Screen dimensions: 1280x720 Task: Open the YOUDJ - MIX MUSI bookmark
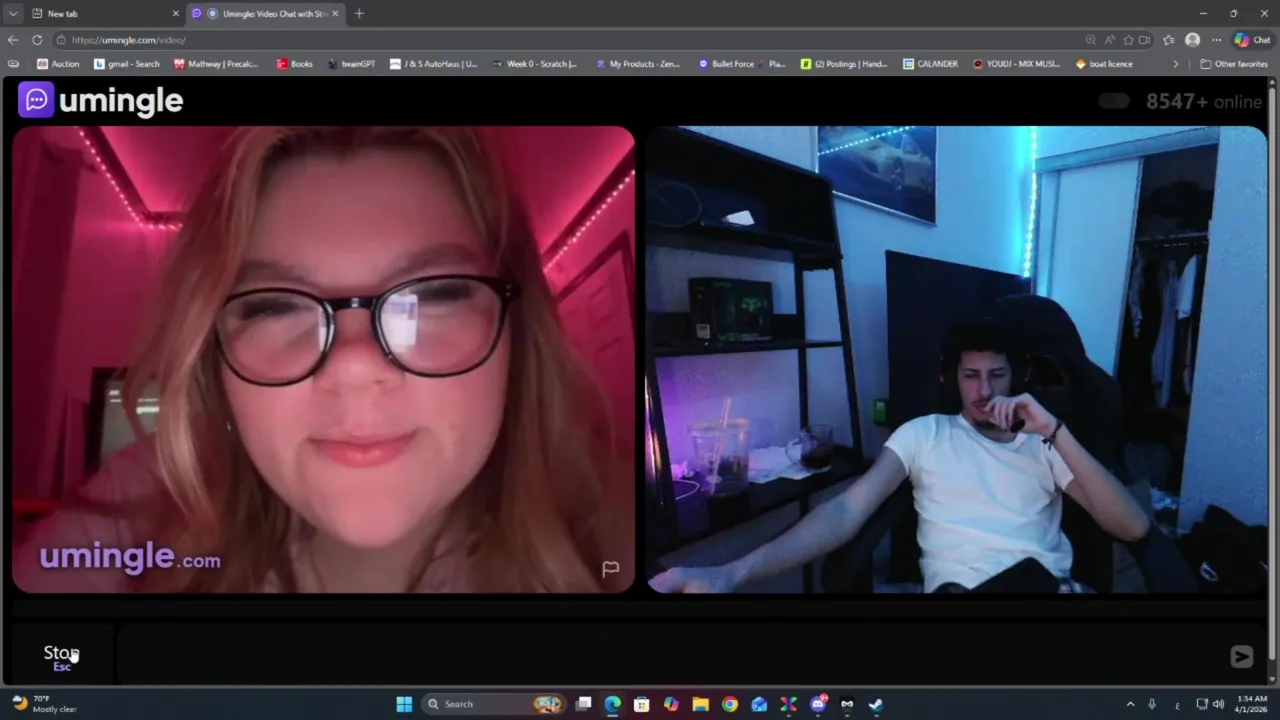tap(1015, 64)
